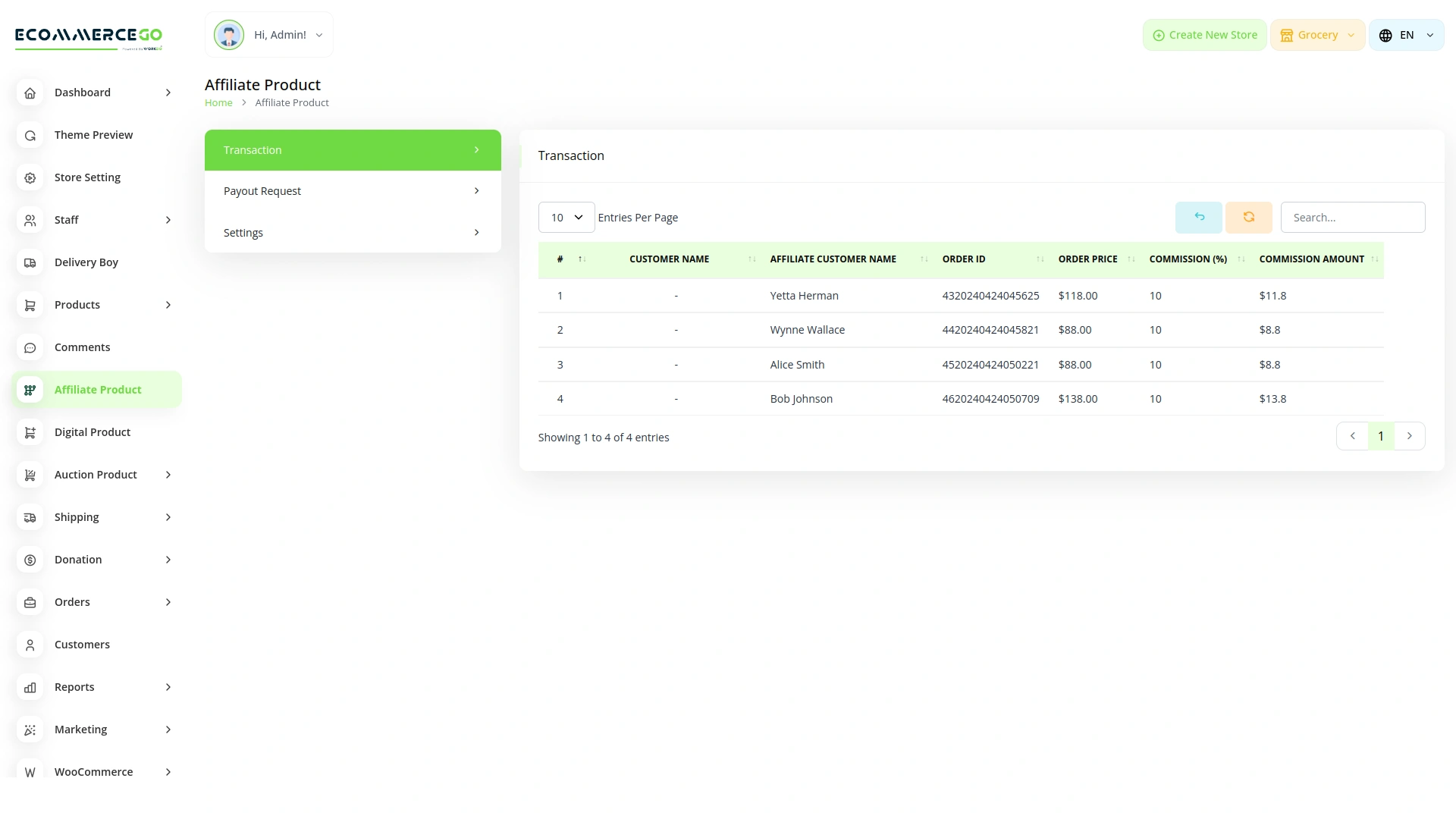This screenshot has height=819, width=1456.
Task: Switch to the Payout Request tab
Action: click(x=352, y=190)
